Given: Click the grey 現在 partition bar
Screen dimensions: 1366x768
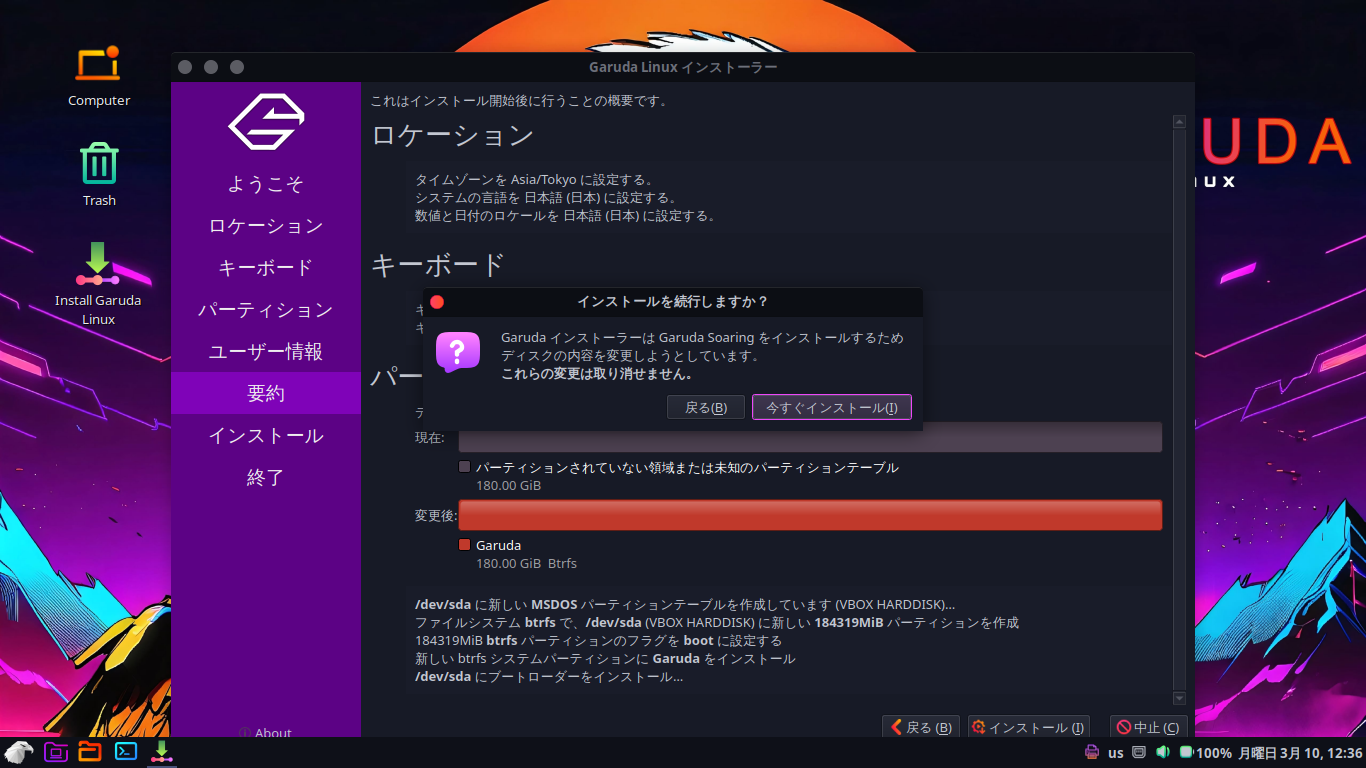Looking at the screenshot, I should point(810,437).
